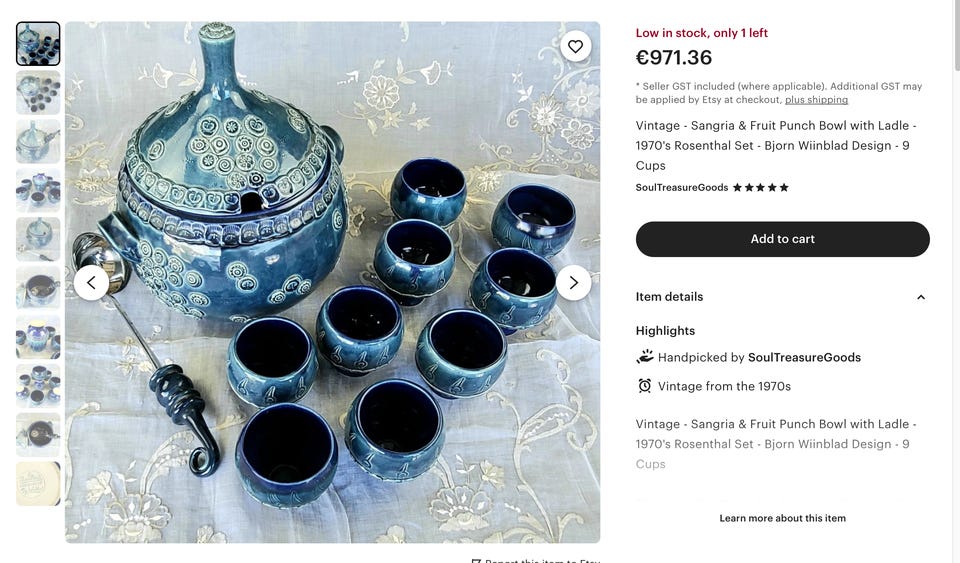Viewport: 960px width, 563px height.
Task: Add item to cart
Action: pos(782,239)
